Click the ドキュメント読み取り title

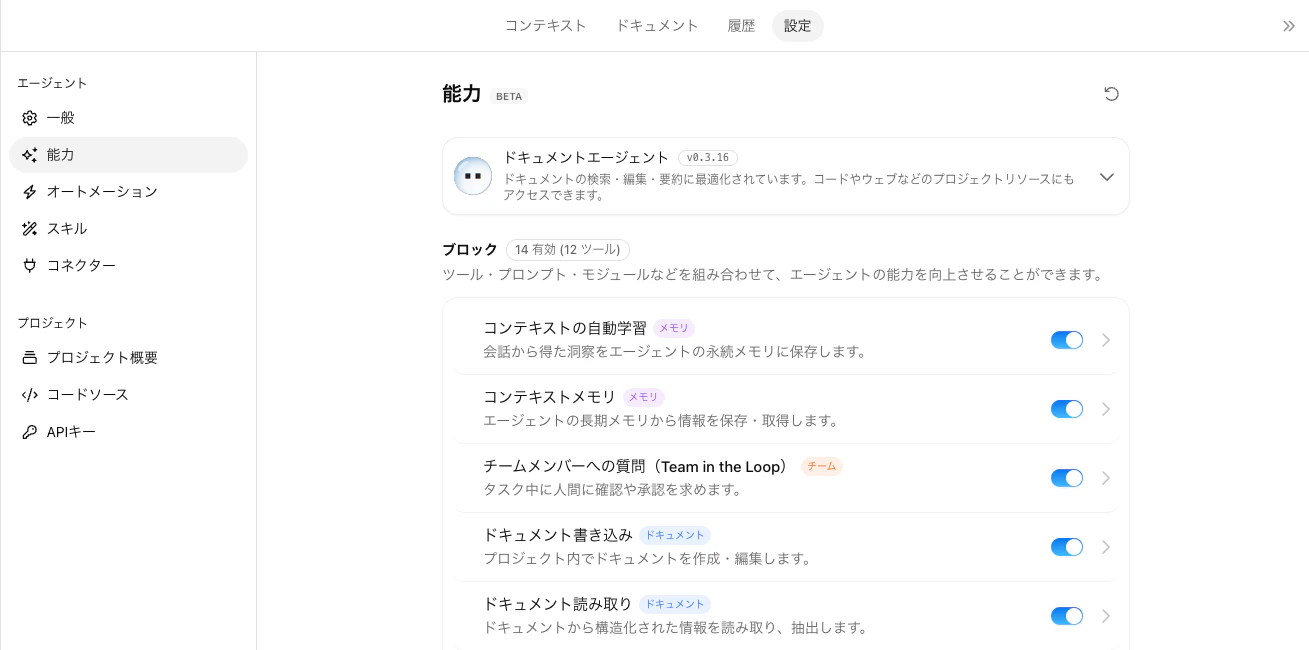pos(558,604)
